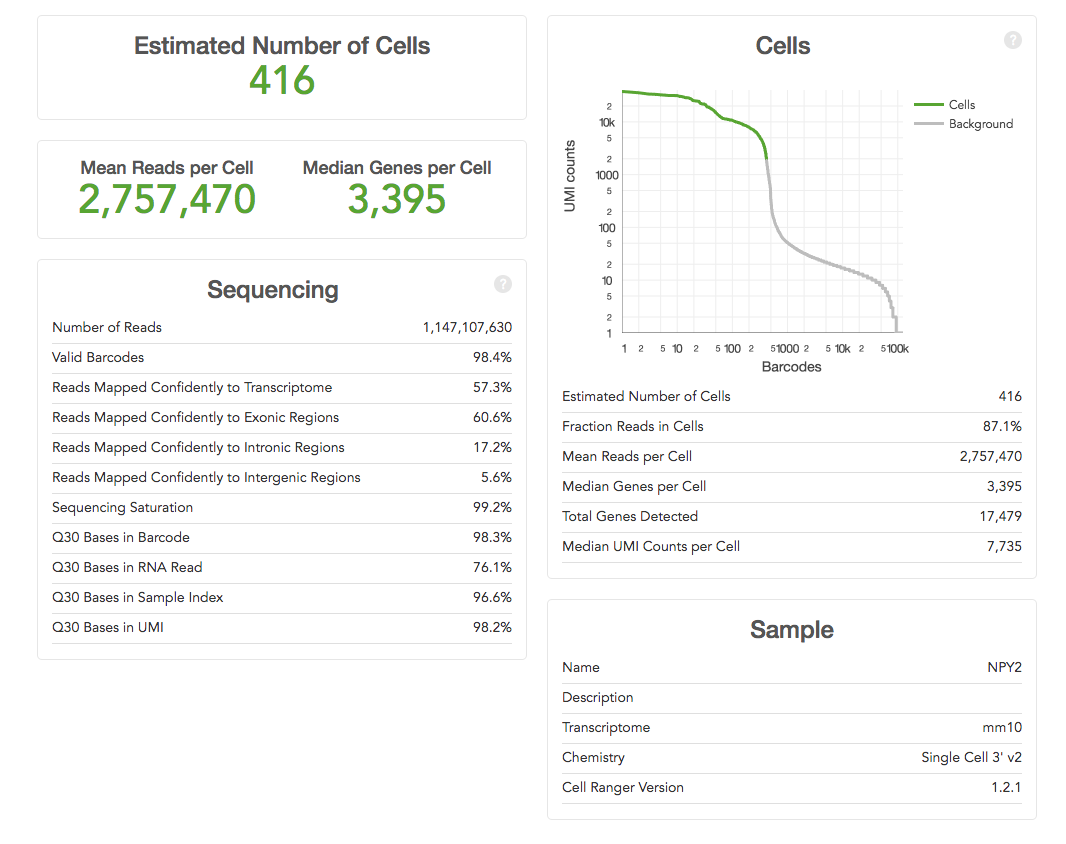The width and height of the screenshot is (1066, 844).
Task: Open help for the Cells panel
Action: click(x=1012, y=40)
